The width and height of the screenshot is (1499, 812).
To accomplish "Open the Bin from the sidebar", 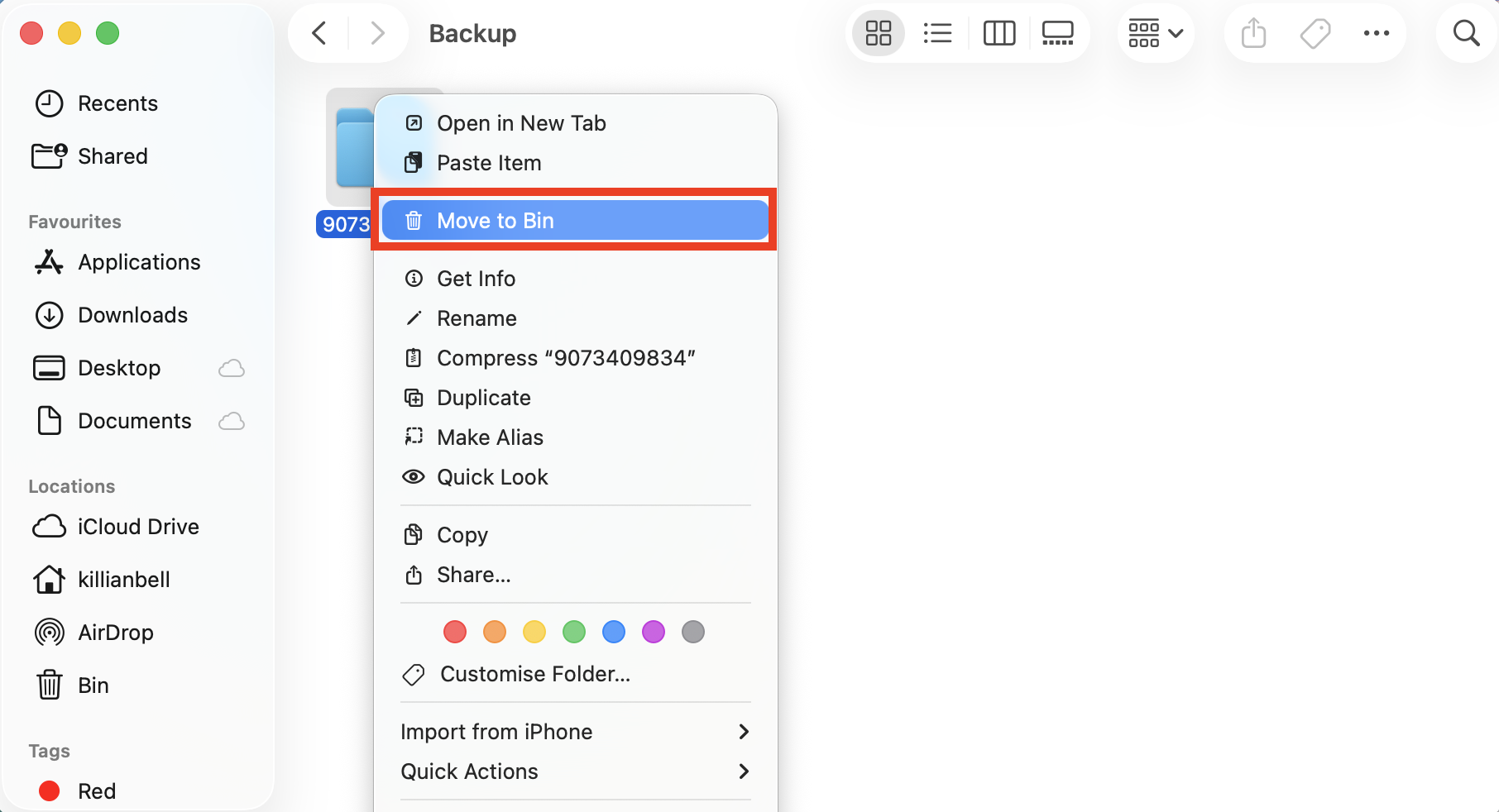I will (x=93, y=685).
